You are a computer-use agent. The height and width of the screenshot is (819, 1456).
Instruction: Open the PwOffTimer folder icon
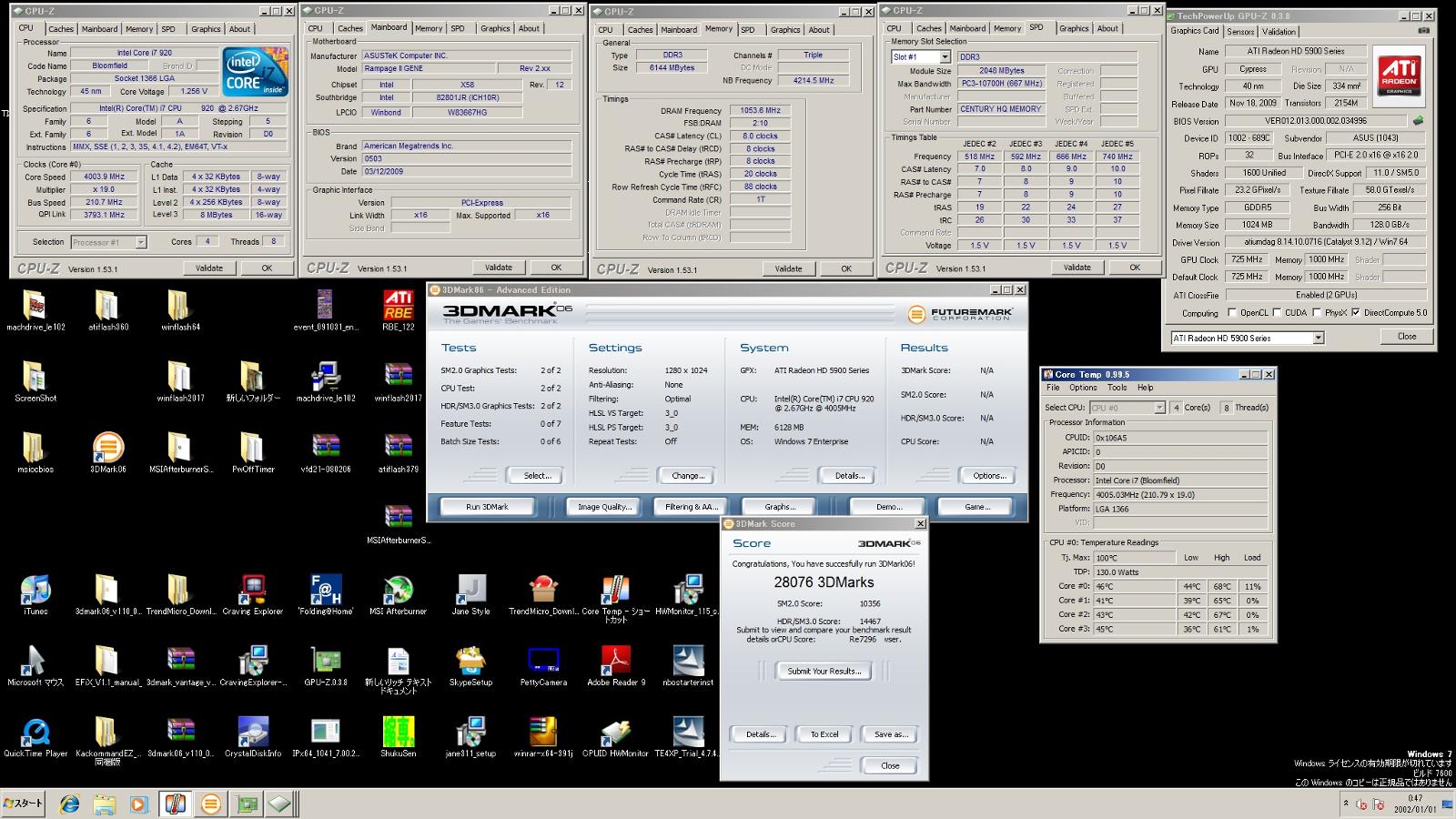(x=252, y=448)
